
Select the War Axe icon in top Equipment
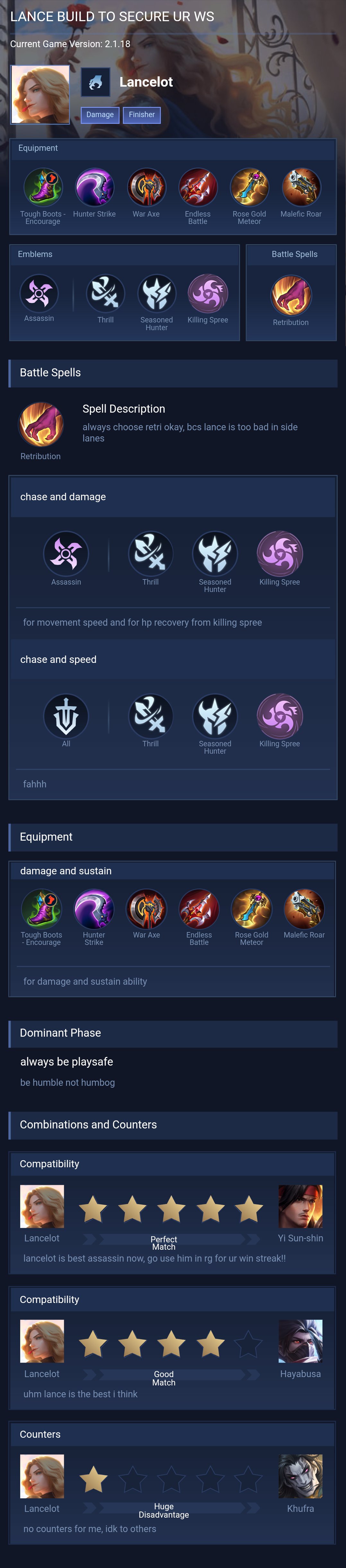146,187
